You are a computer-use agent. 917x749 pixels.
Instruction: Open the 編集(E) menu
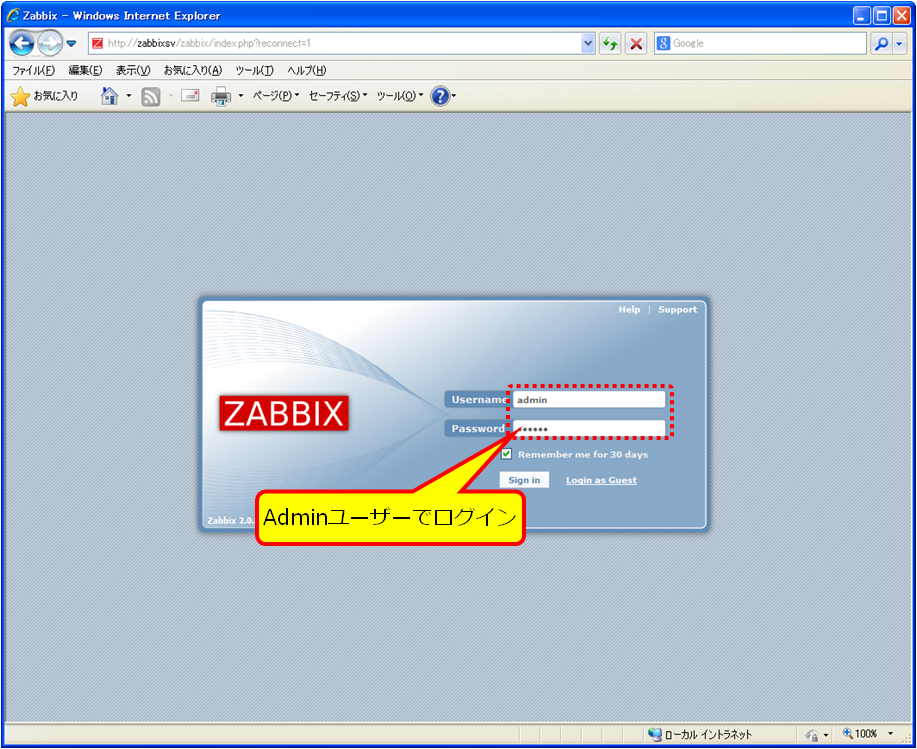pyautogui.click(x=85, y=70)
